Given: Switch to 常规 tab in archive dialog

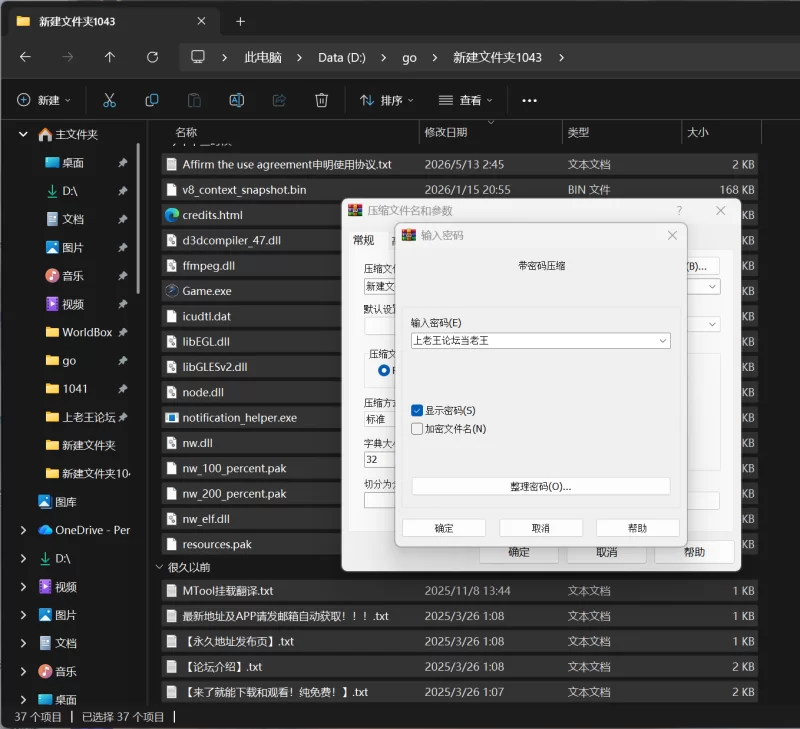Looking at the screenshot, I should pyautogui.click(x=364, y=240).
